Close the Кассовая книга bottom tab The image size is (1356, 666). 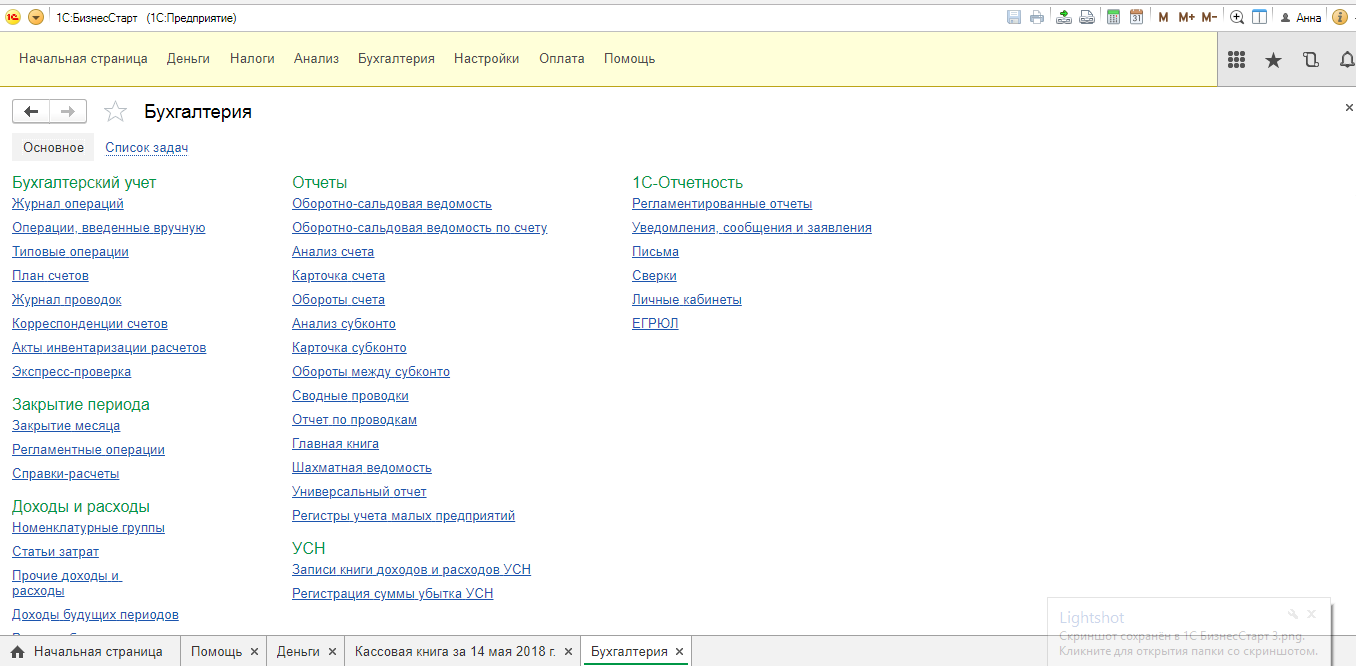pos(568,651)
